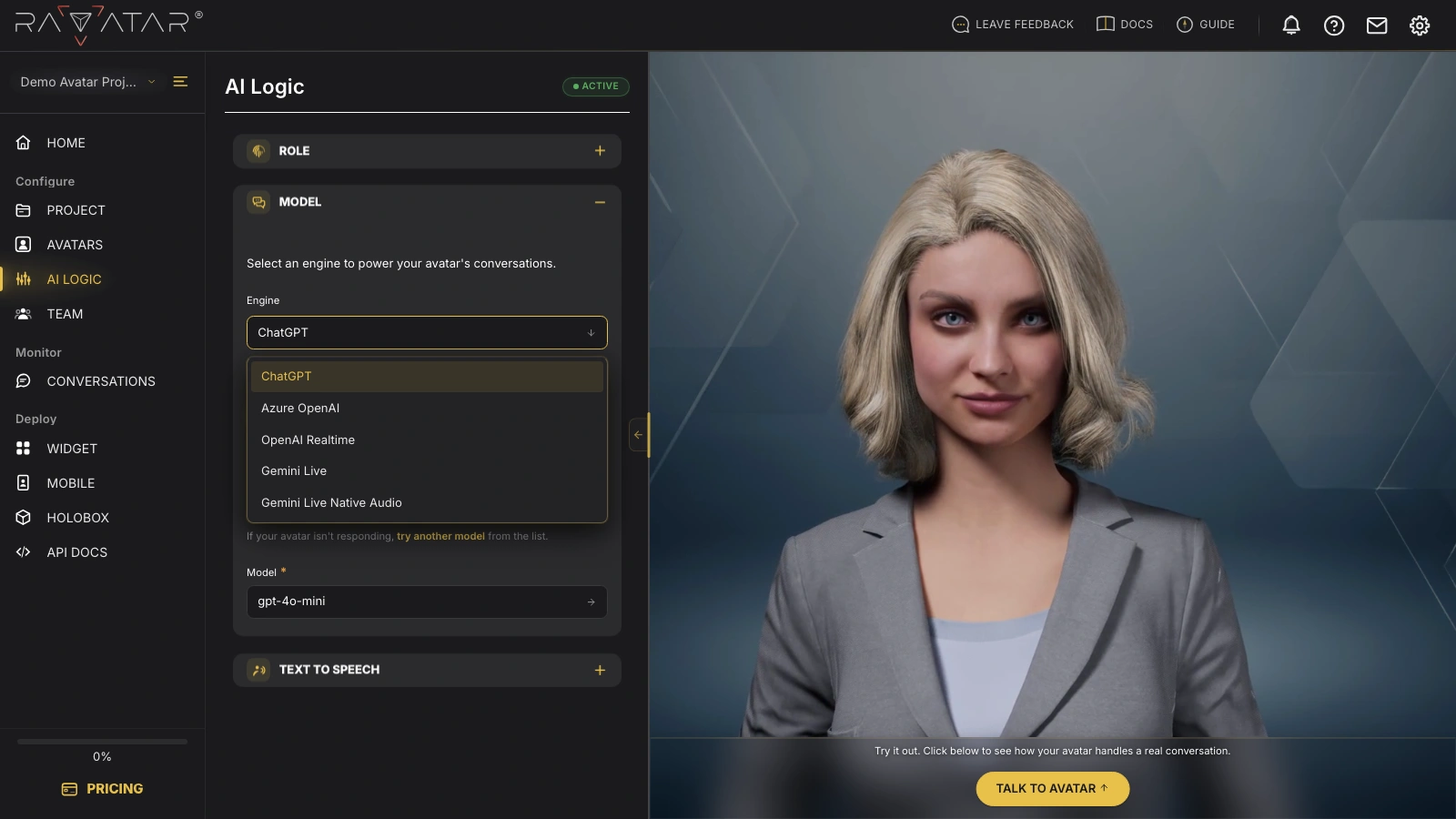
Task: Select OpenAI Realtime engine option
Action: 427,440
